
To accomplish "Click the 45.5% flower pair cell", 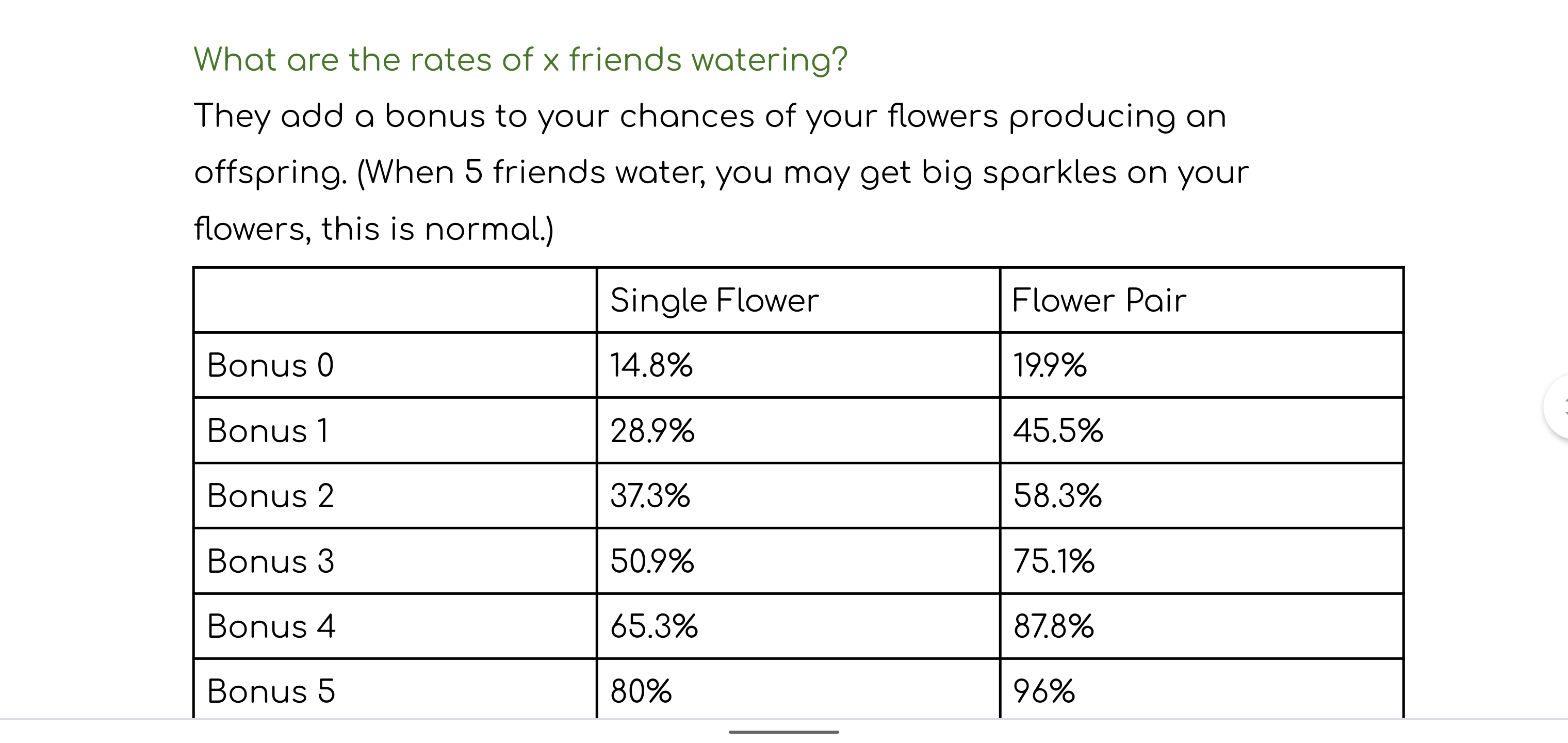I will click(x=1058, y=430).
